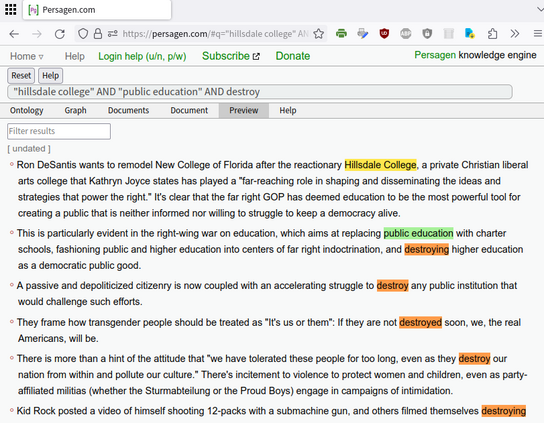The width and height of the screenshot is (544, 423).
Task: Open the uBlock Origin red shield
Action: click(x=384, y=33)
